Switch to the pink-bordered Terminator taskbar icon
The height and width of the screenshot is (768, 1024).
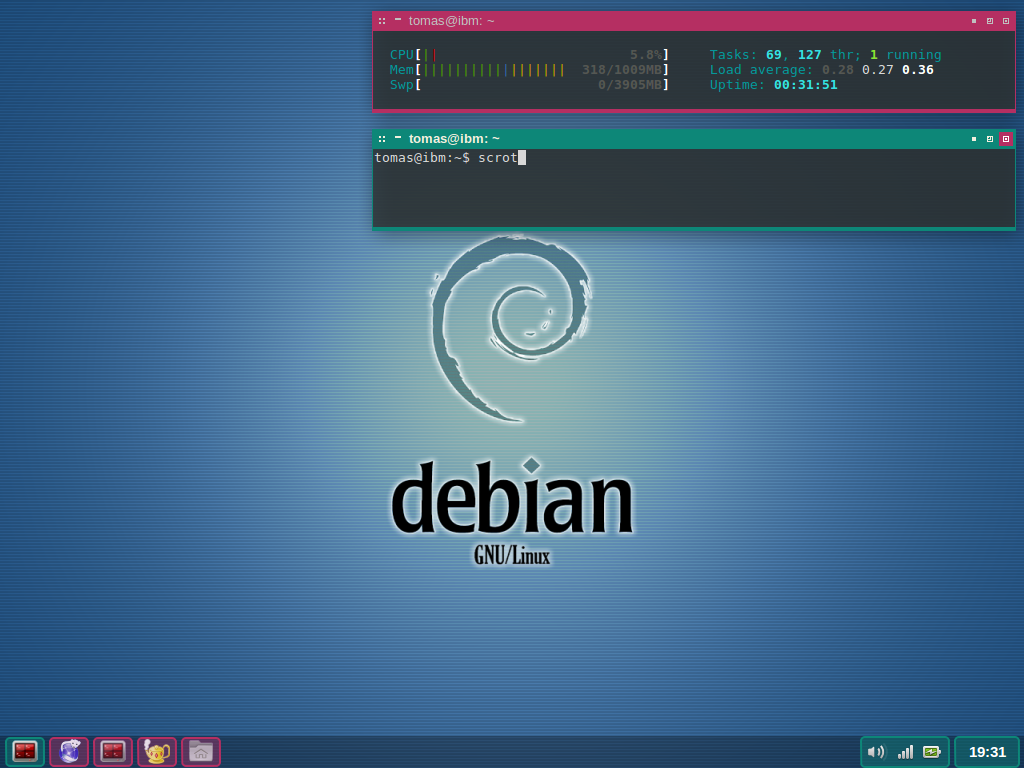tap(113, 752)
